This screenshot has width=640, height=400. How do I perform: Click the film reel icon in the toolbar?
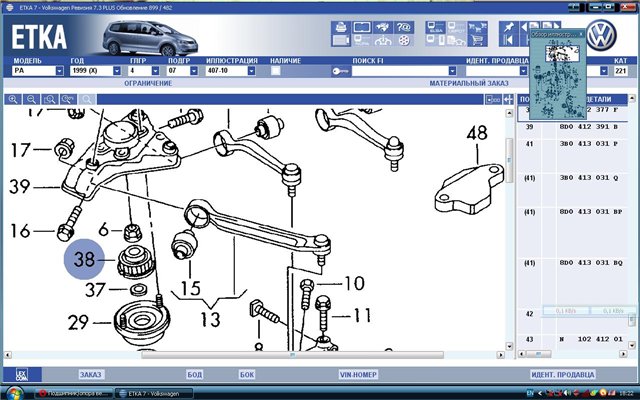click(404, 40)
